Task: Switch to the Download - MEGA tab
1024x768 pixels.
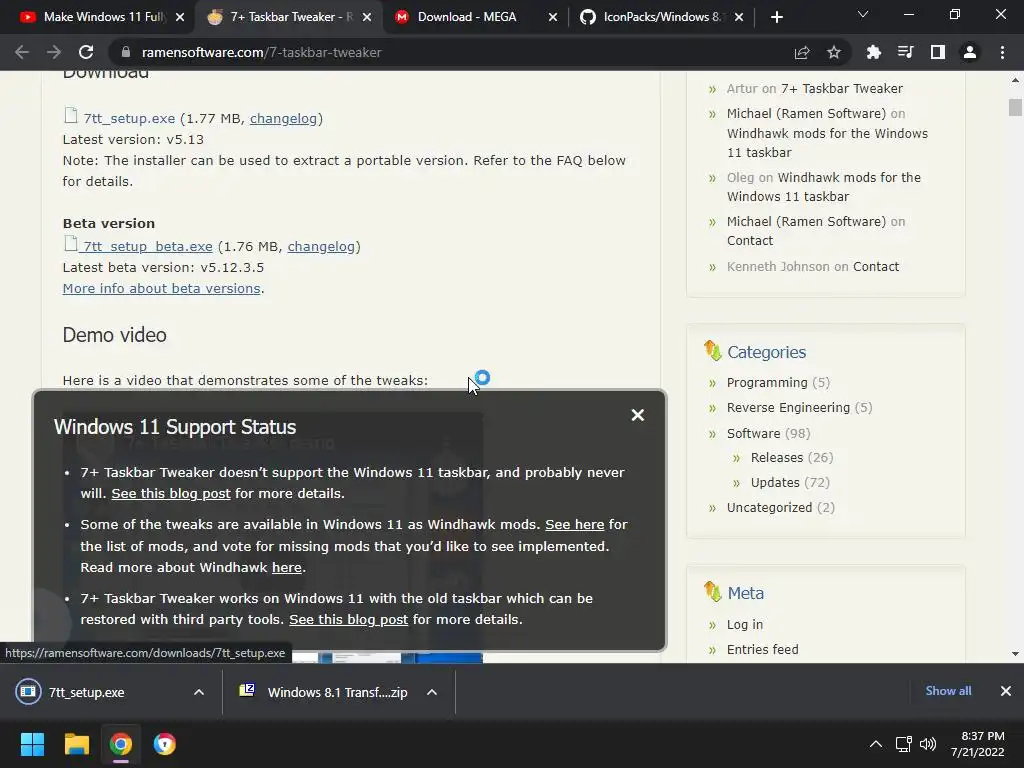Action: pyautogui.click(x=467, y=17)
